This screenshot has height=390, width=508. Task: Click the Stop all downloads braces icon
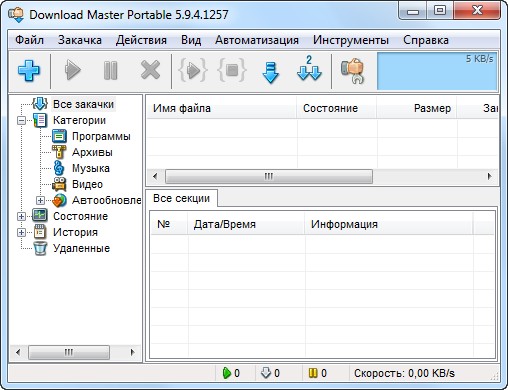click(232, 70)
